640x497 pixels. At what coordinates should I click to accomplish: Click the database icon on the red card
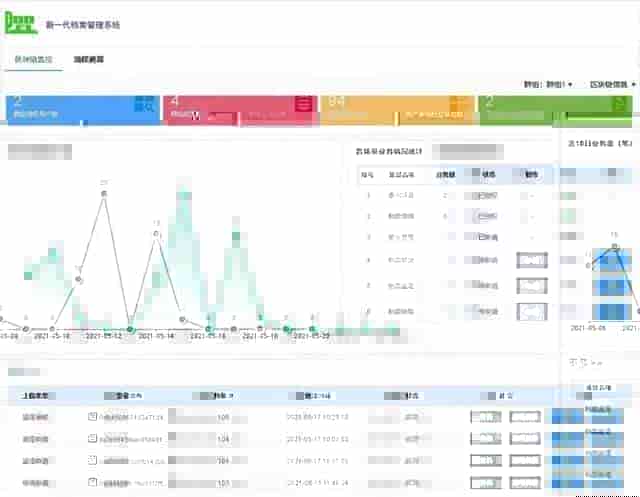304,104
